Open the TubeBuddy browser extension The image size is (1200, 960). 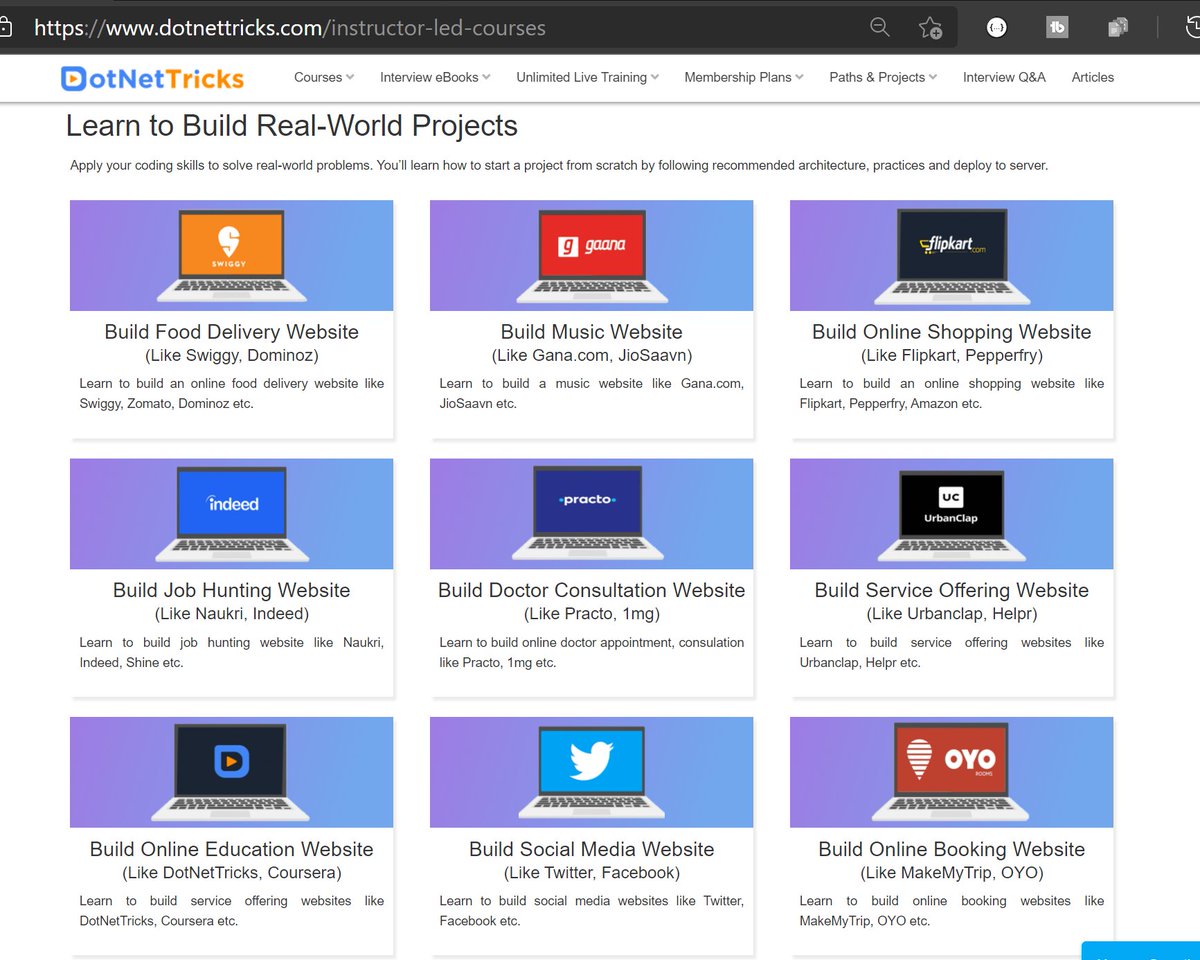(x=1057, y=27)
